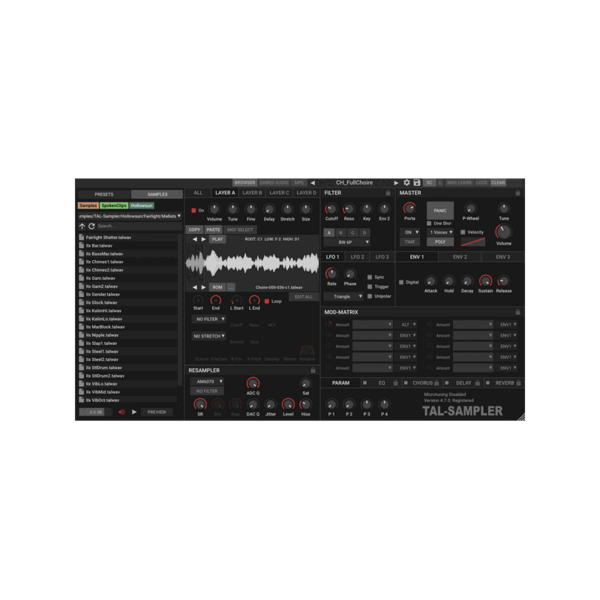This screenshot has width=600, height=600.
Task: Open the EQ effect tab
Action: click(x=382, y=383)
